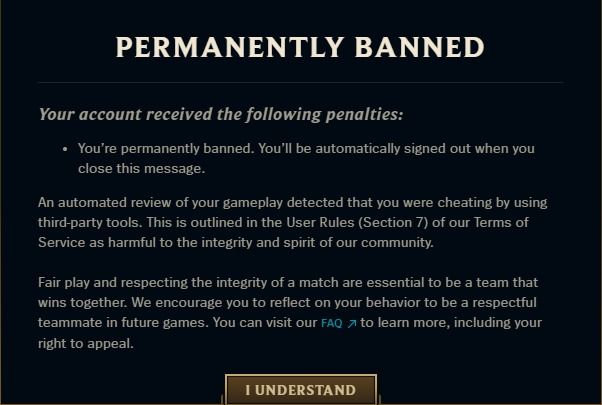Click the PERMANENTLY BANNED heading

click(x=300, y=47)
